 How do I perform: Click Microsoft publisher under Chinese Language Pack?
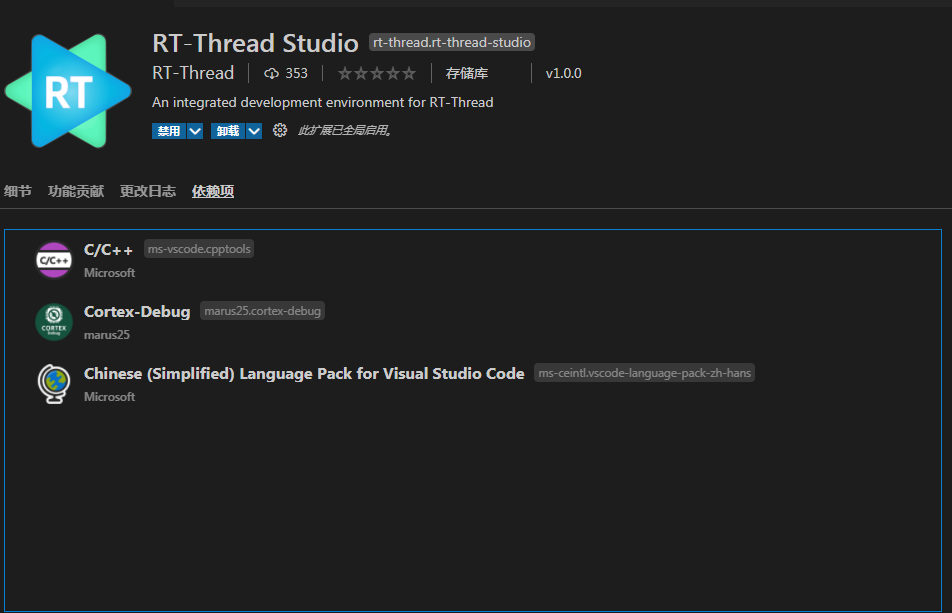pos(109,396)
